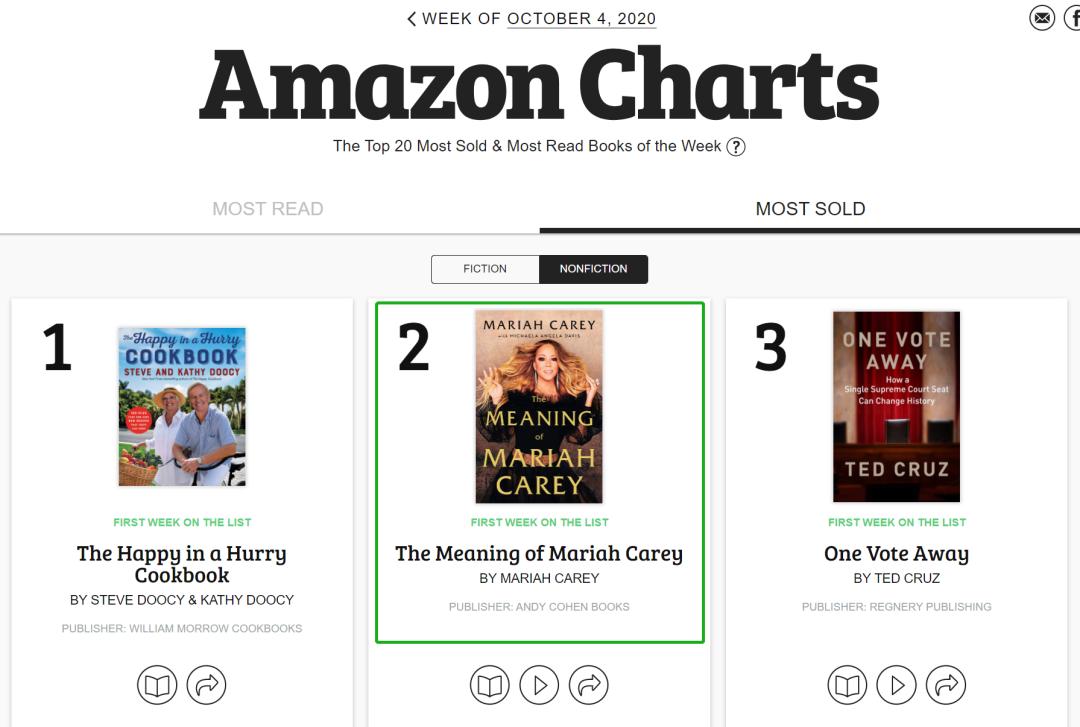Share The Happy in a Hurry Cookbook
The height and width of the screenshot is (727, 1080).
pos(207,685)
